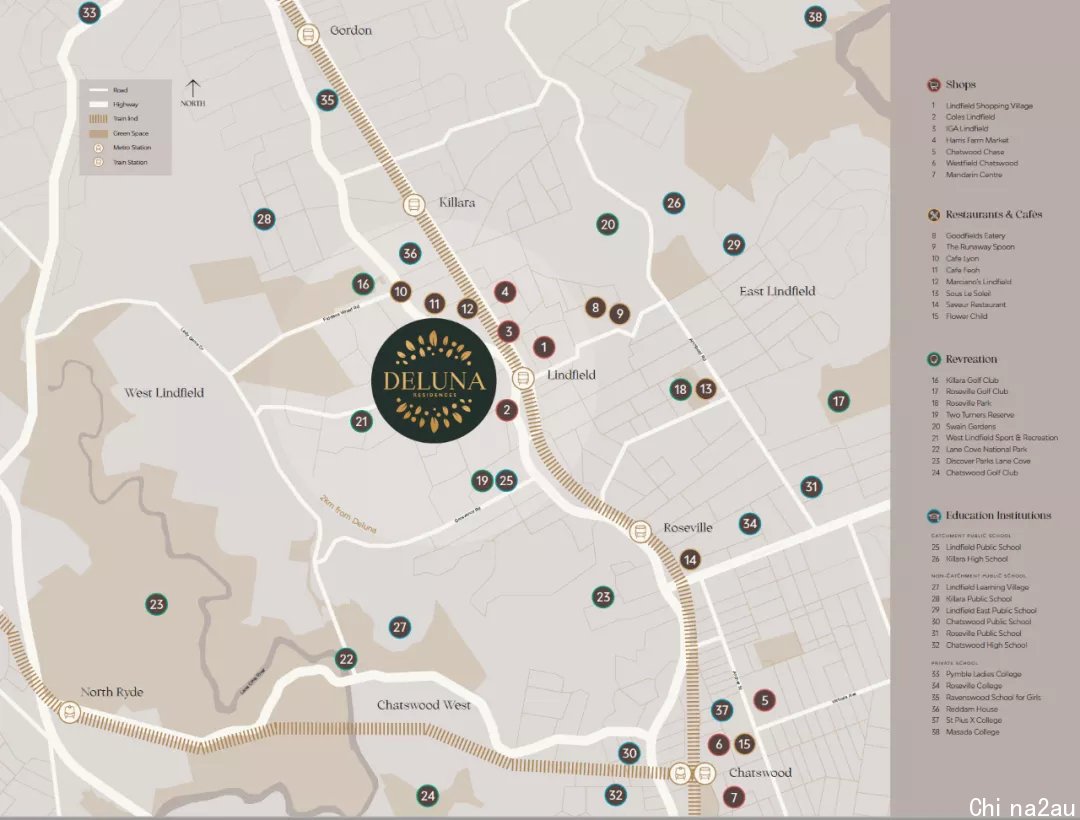Click the 'Flower Child' legend entry
This screenshot has width=1080, height=820.
(x=966, y=316)
